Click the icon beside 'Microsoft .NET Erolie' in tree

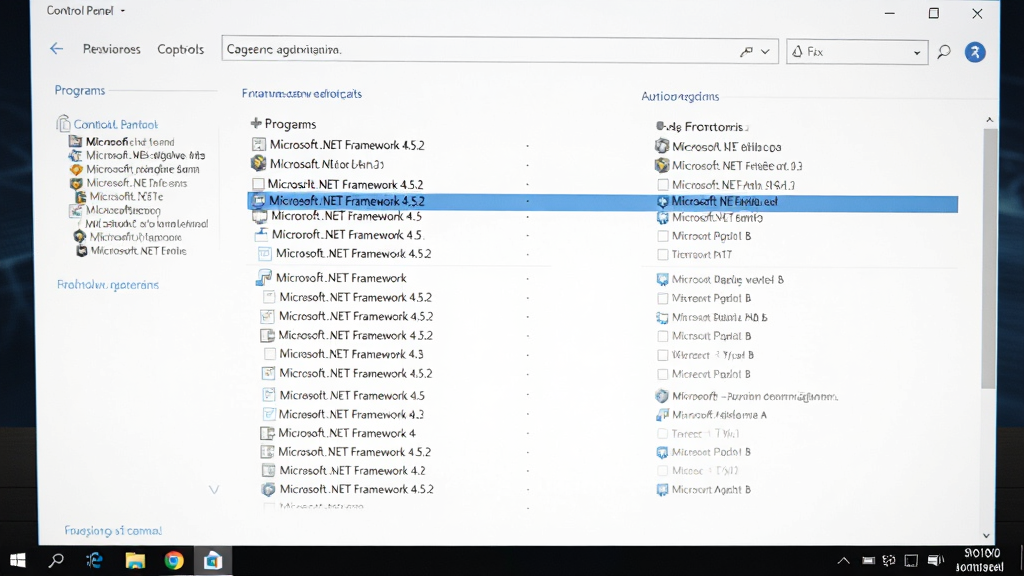pyautogui.click(x=82, y=251)
